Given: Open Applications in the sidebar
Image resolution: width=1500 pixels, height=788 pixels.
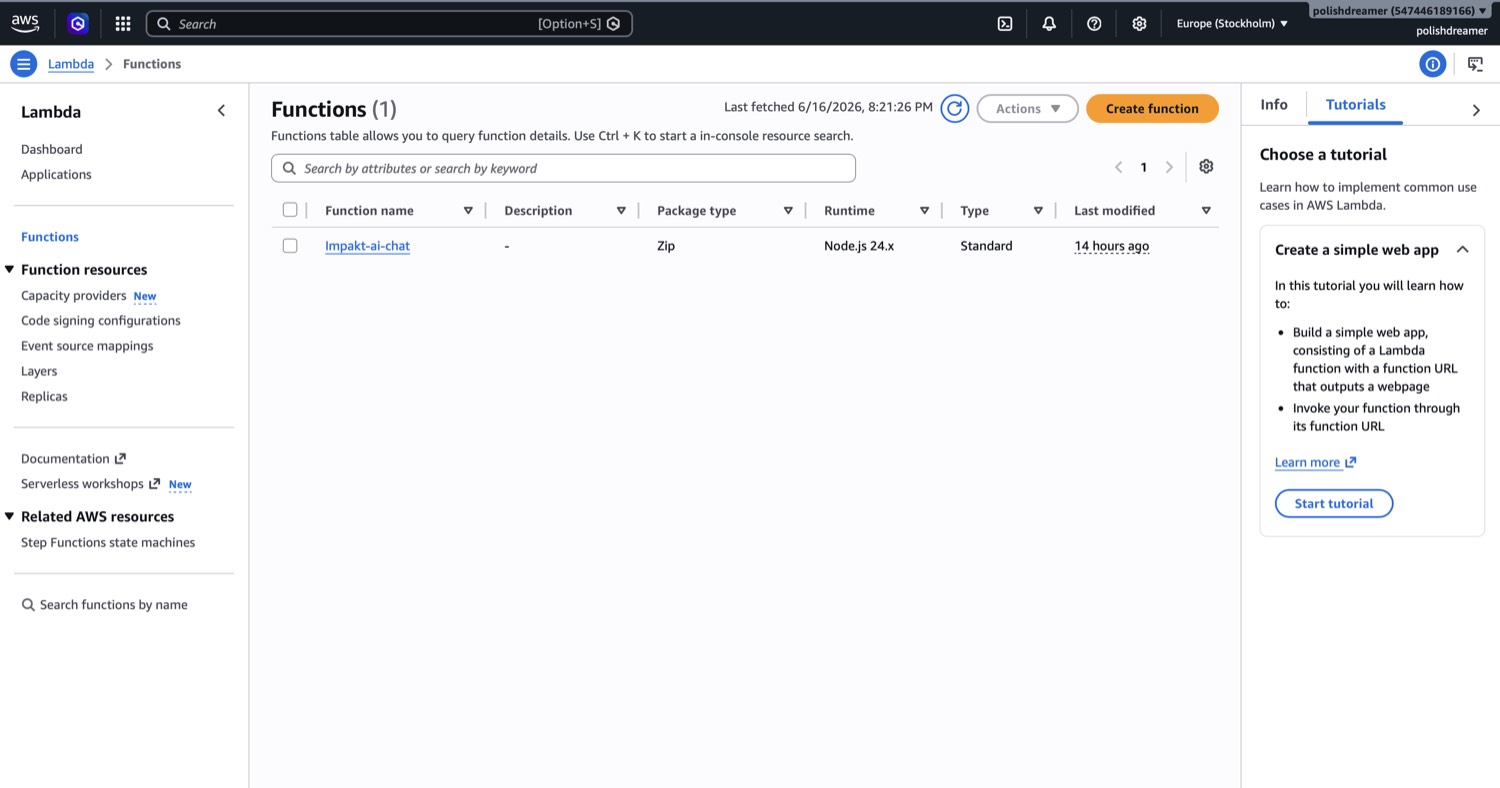Looking at the screenshot, I should (56, 175).
